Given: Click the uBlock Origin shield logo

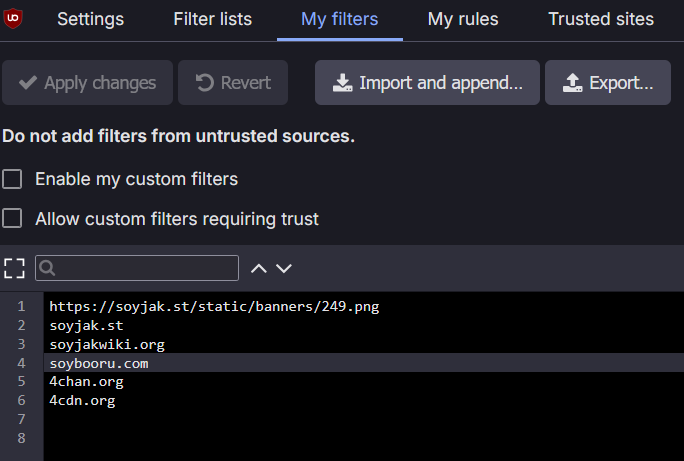Looking at the screenshot, I should click(x=13, y=19).
